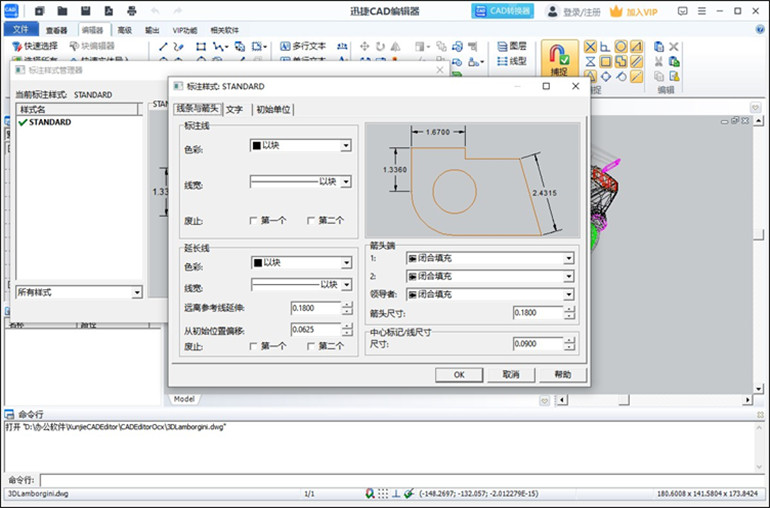Screen dimensions: 770x508
Task: Click the delete X icon in 编辑 group
Action: point(674,47)
